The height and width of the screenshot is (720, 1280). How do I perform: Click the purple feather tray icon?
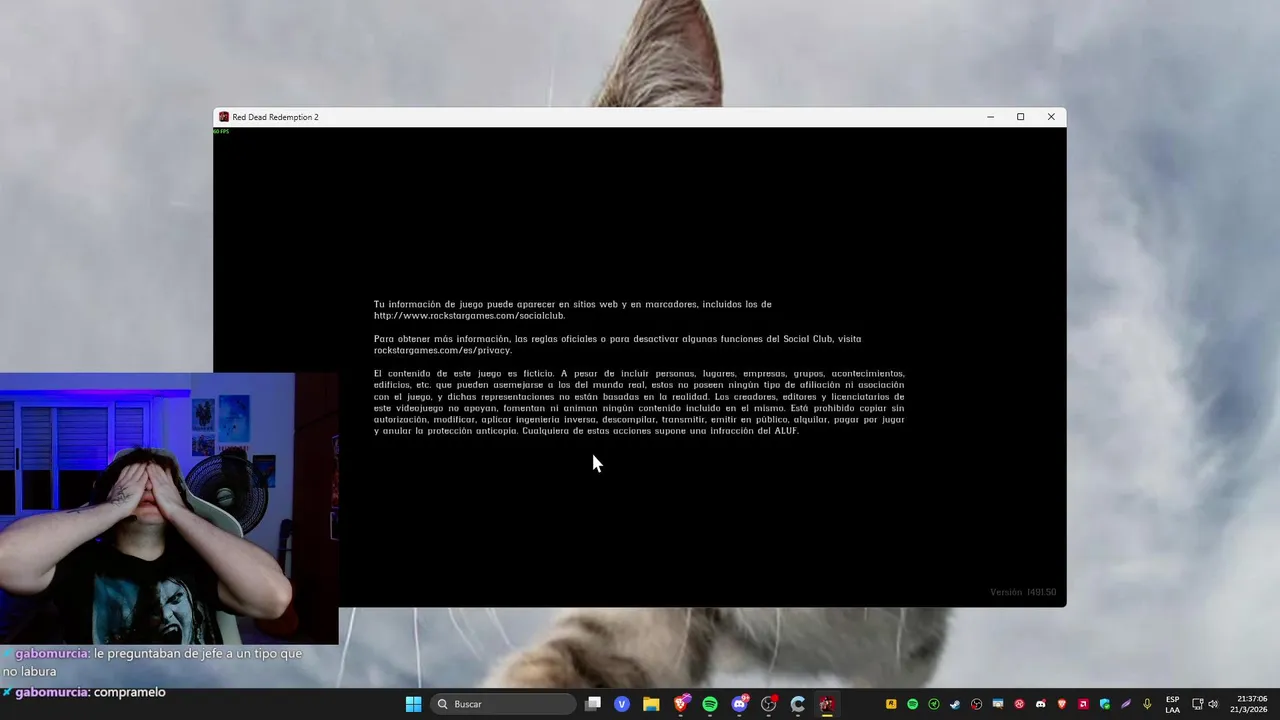click(x=1126, y=704)
